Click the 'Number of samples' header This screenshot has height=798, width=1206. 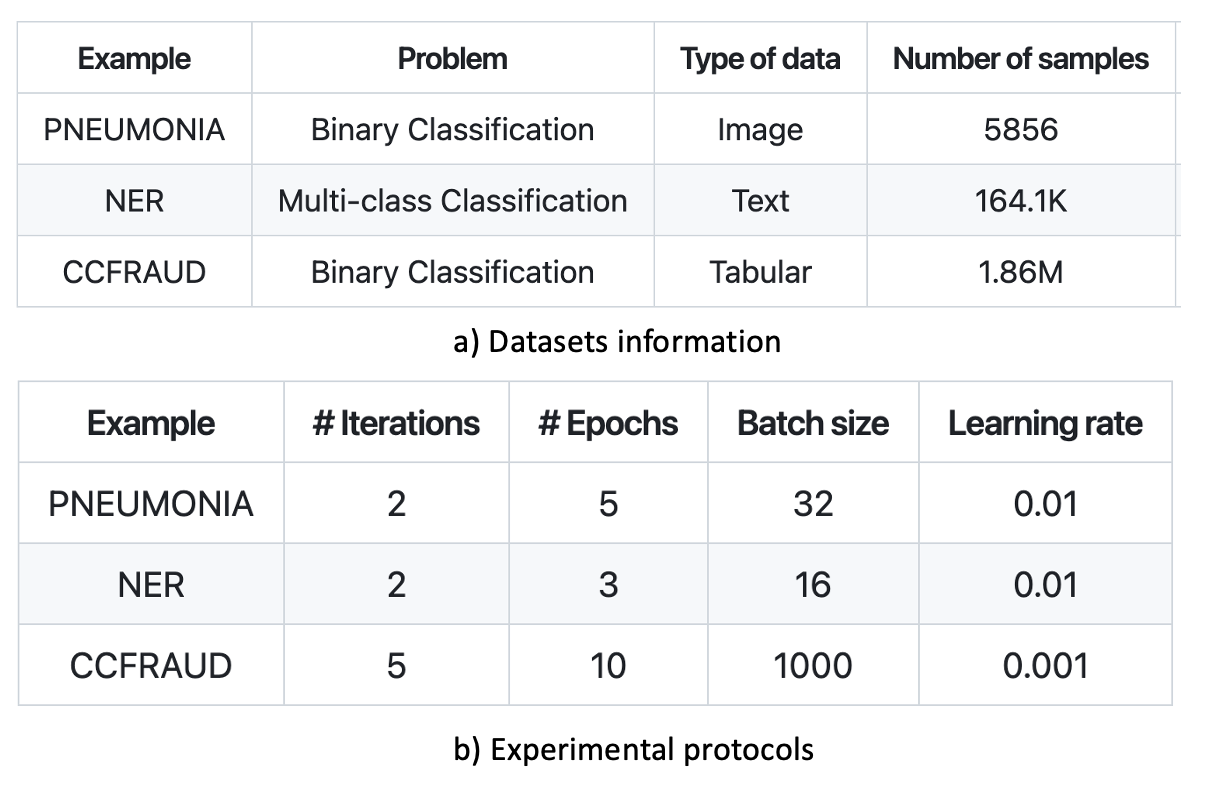[1020, 59]
